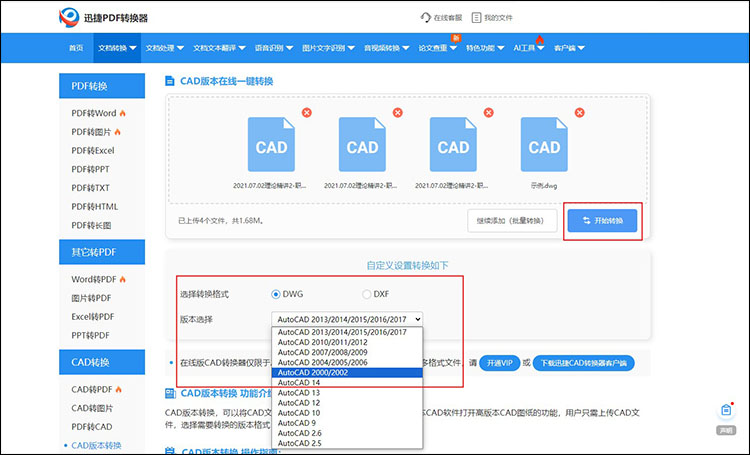Open 我的文件 file list

coord(492,18)
